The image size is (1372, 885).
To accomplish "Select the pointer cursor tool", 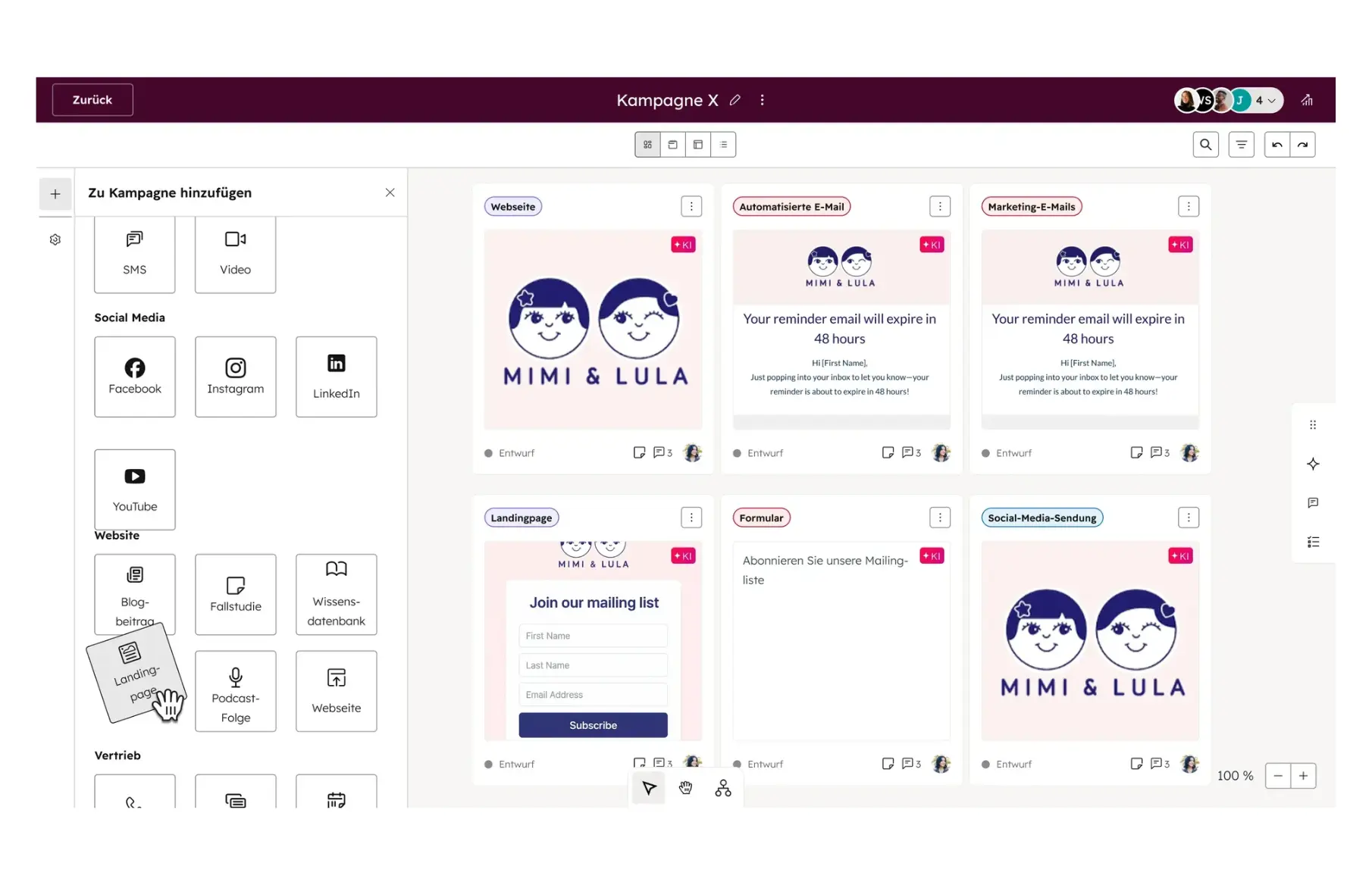I will pos(649,789).
